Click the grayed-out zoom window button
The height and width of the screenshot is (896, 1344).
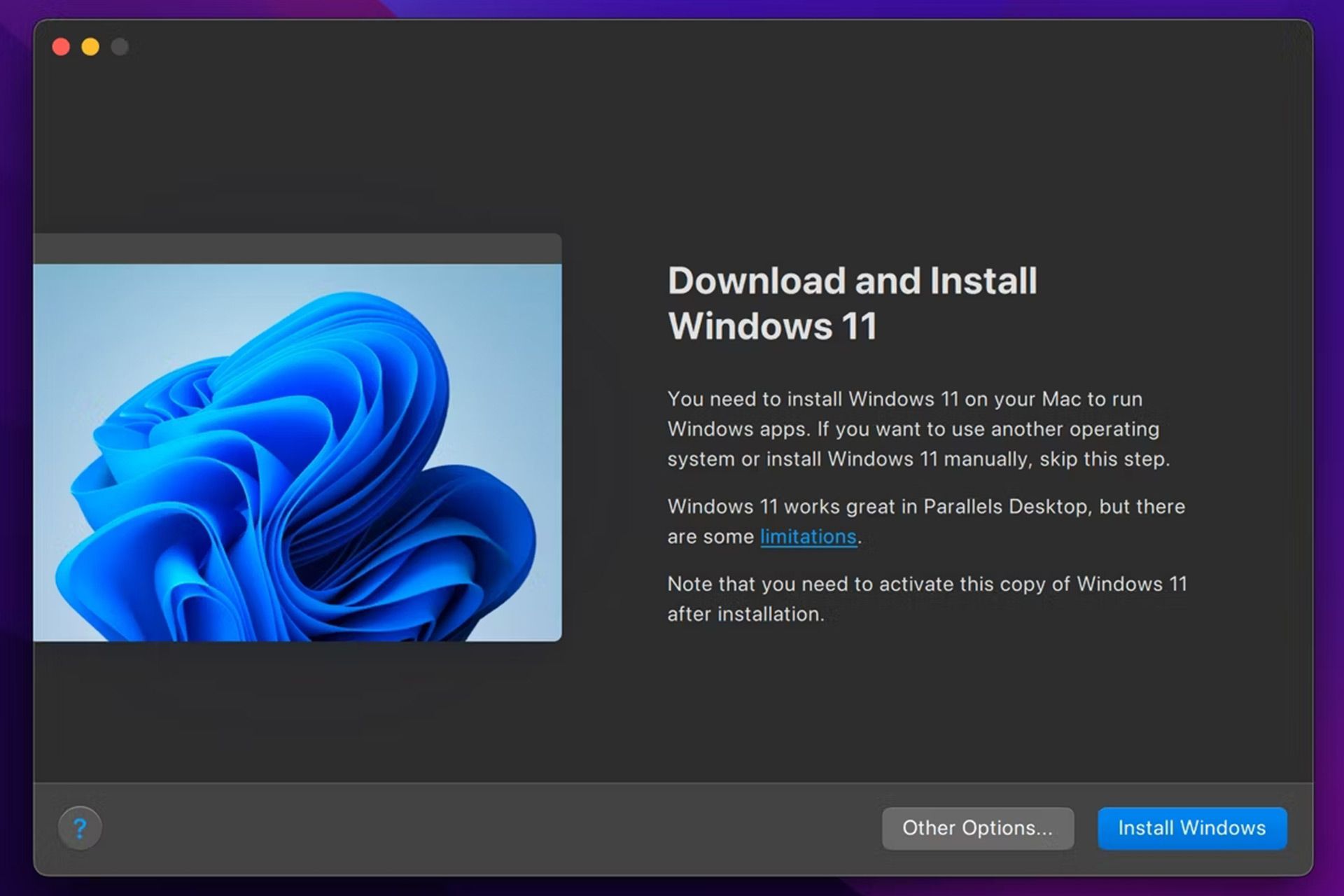[x=120, y=47]
